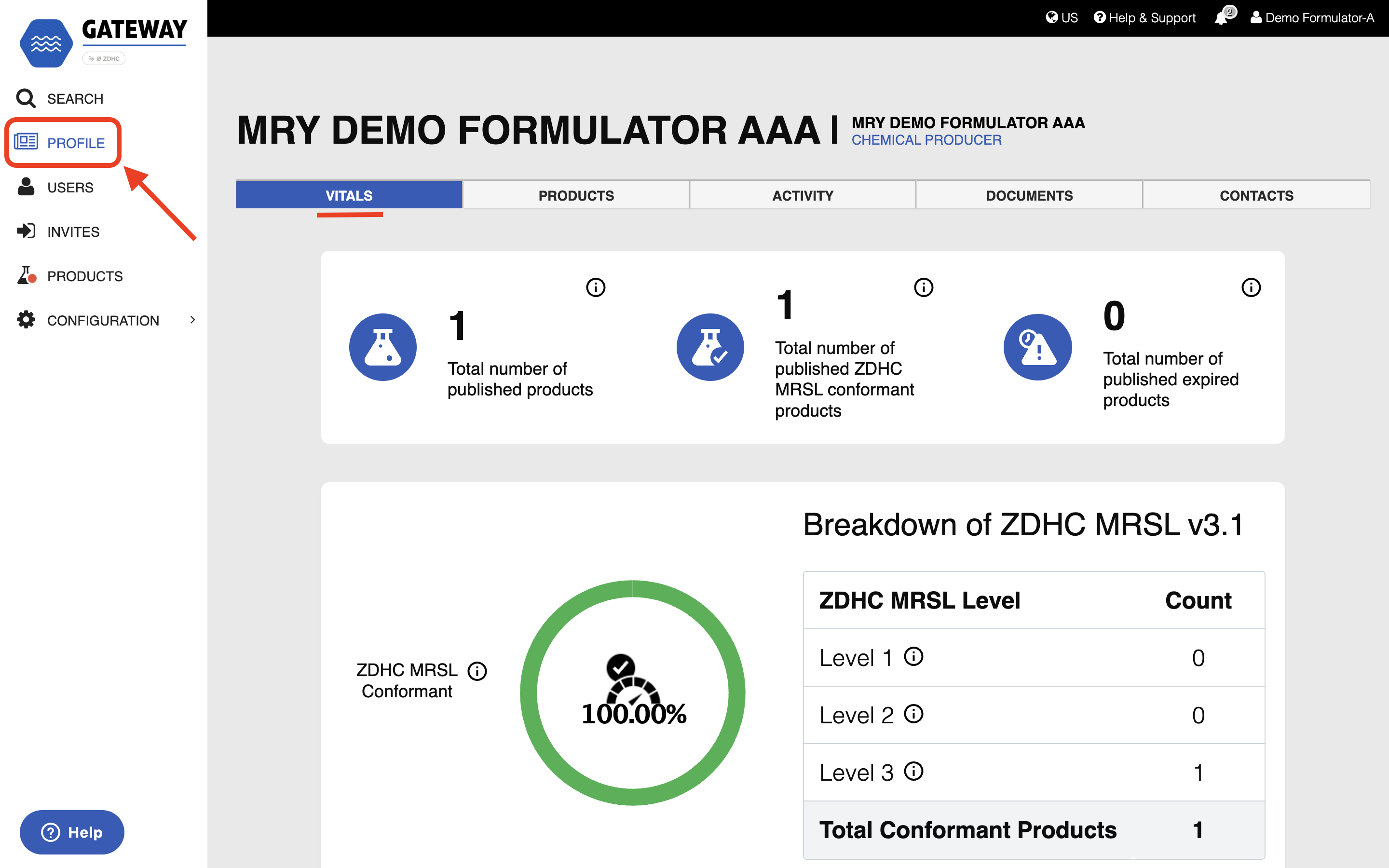
Task: Click the CHEMICAL PRODUCER link
Action: click(926, 140)
